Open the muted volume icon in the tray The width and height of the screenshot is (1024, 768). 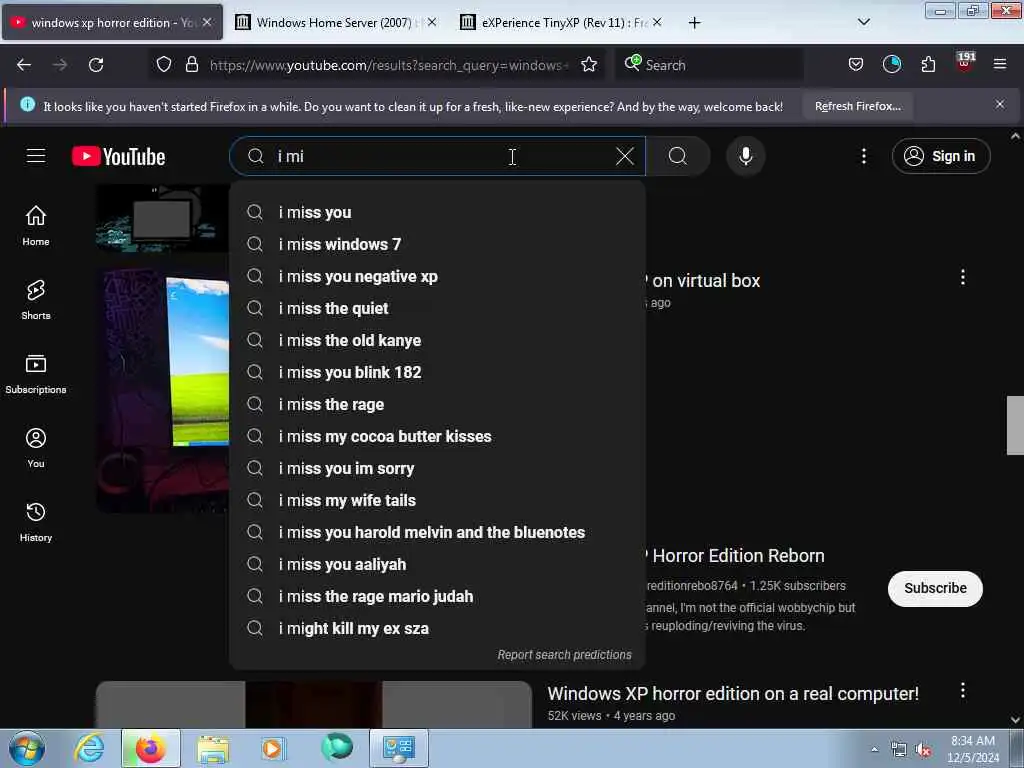pyautogui.click(x=923, y=750)
